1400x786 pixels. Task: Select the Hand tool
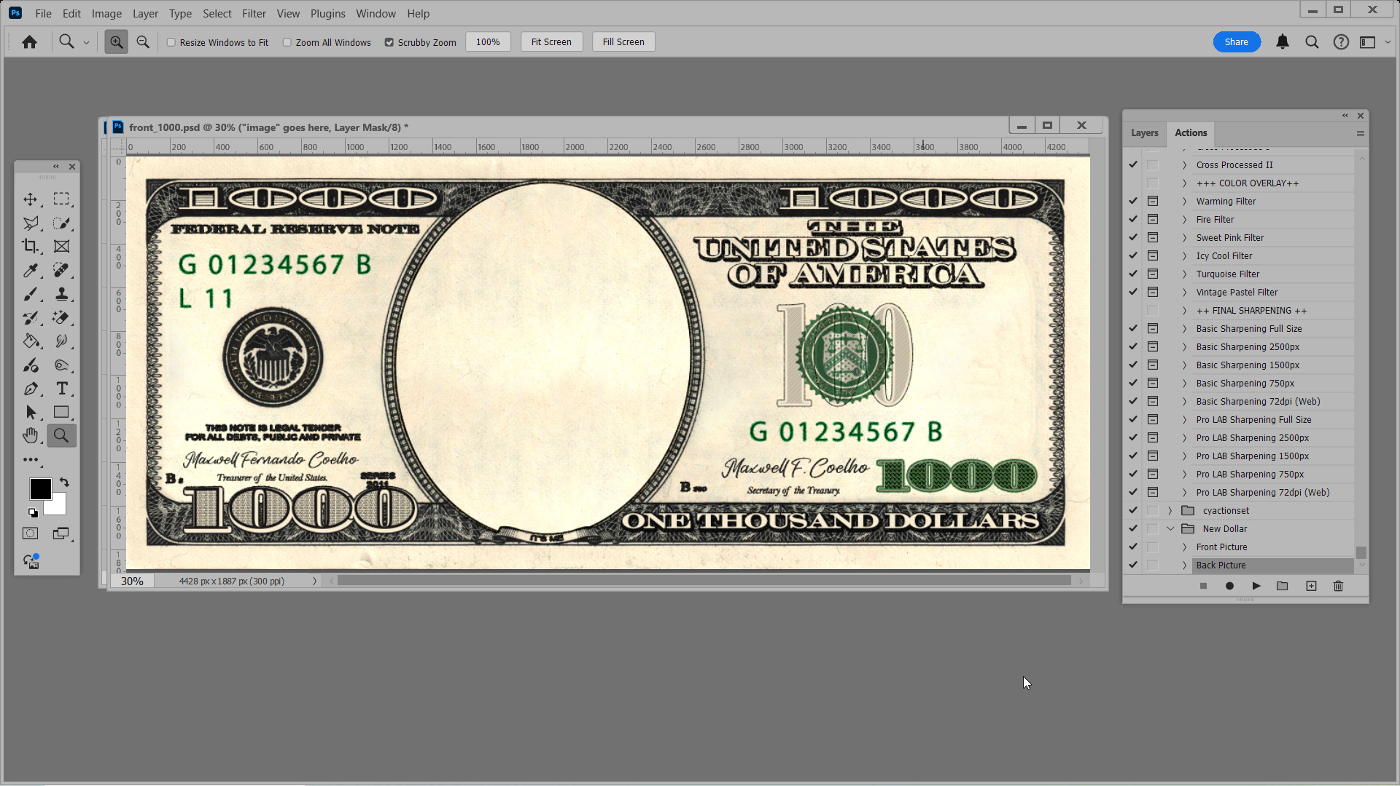31,435
